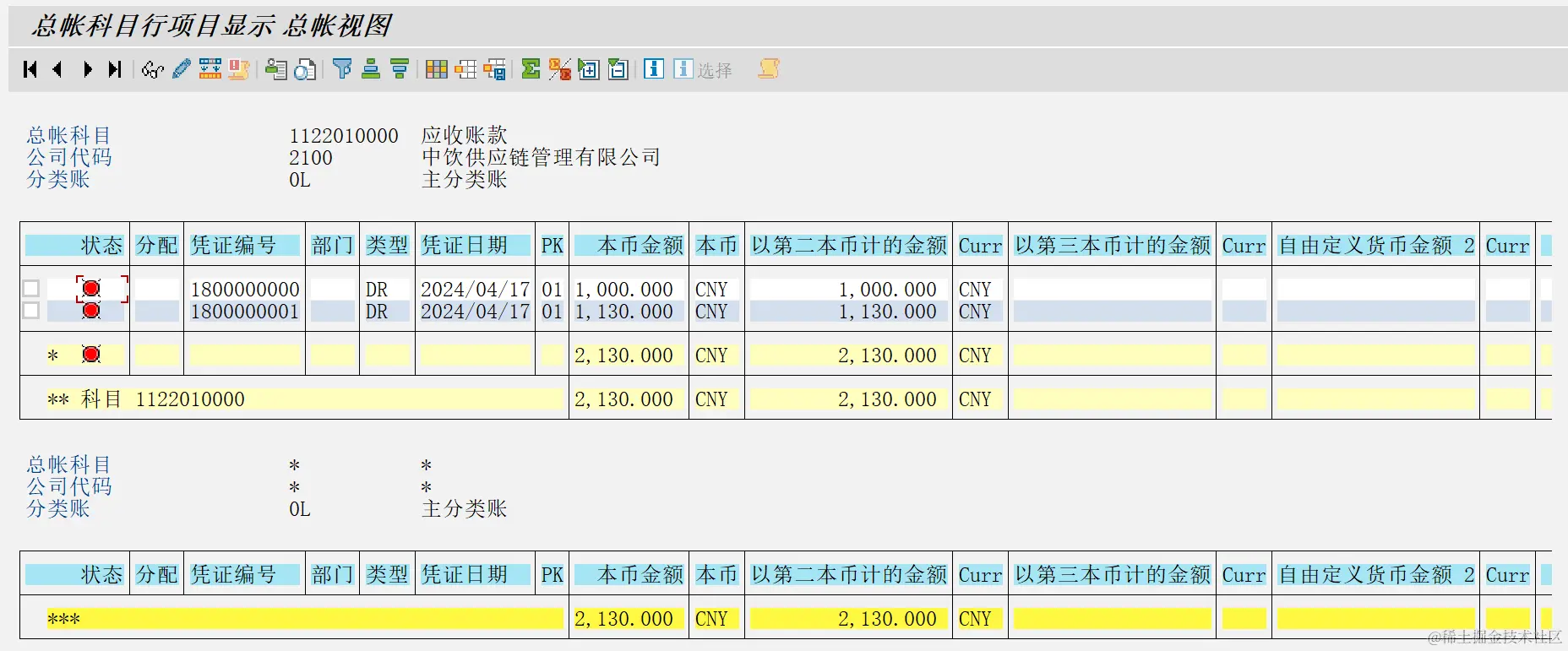Click the PK column header in upper table

tap(552, 246)
